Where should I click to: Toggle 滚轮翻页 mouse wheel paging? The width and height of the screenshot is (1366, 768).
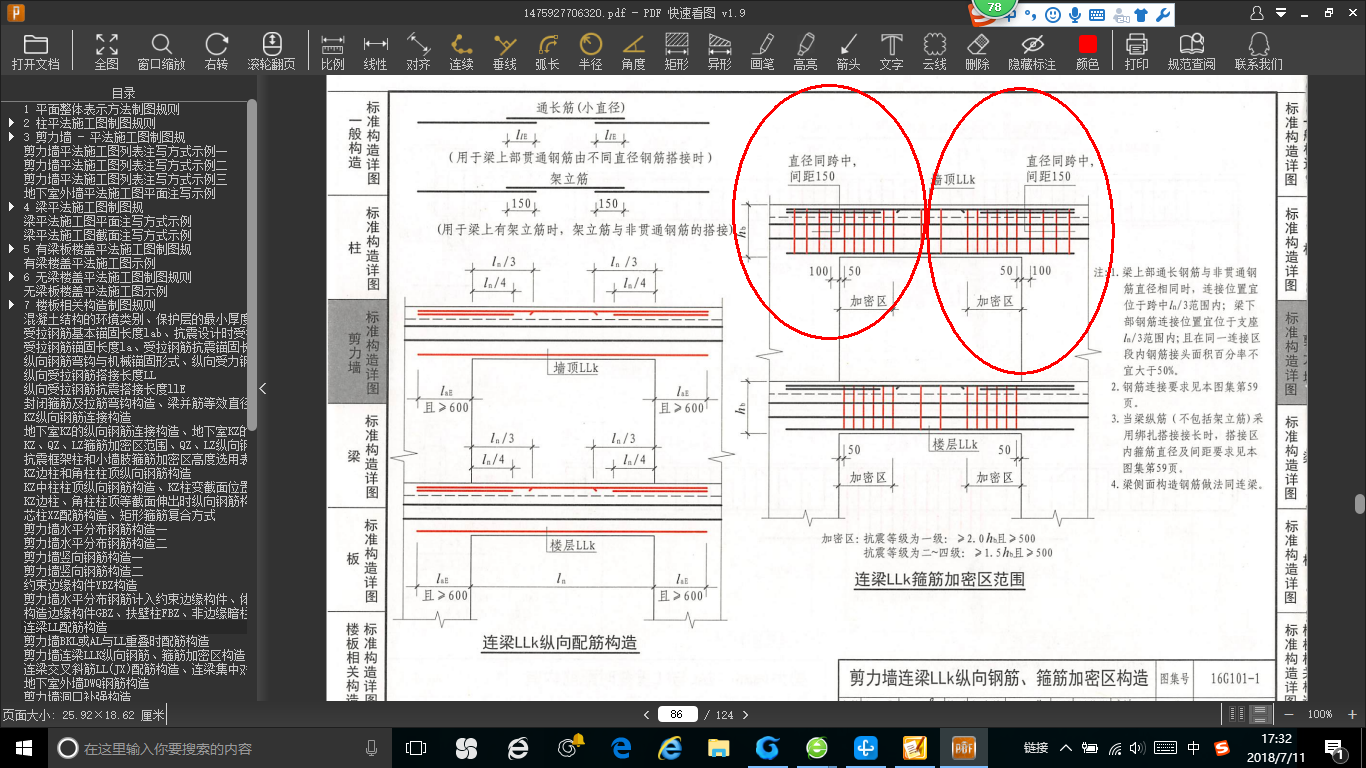click(271, 51)
